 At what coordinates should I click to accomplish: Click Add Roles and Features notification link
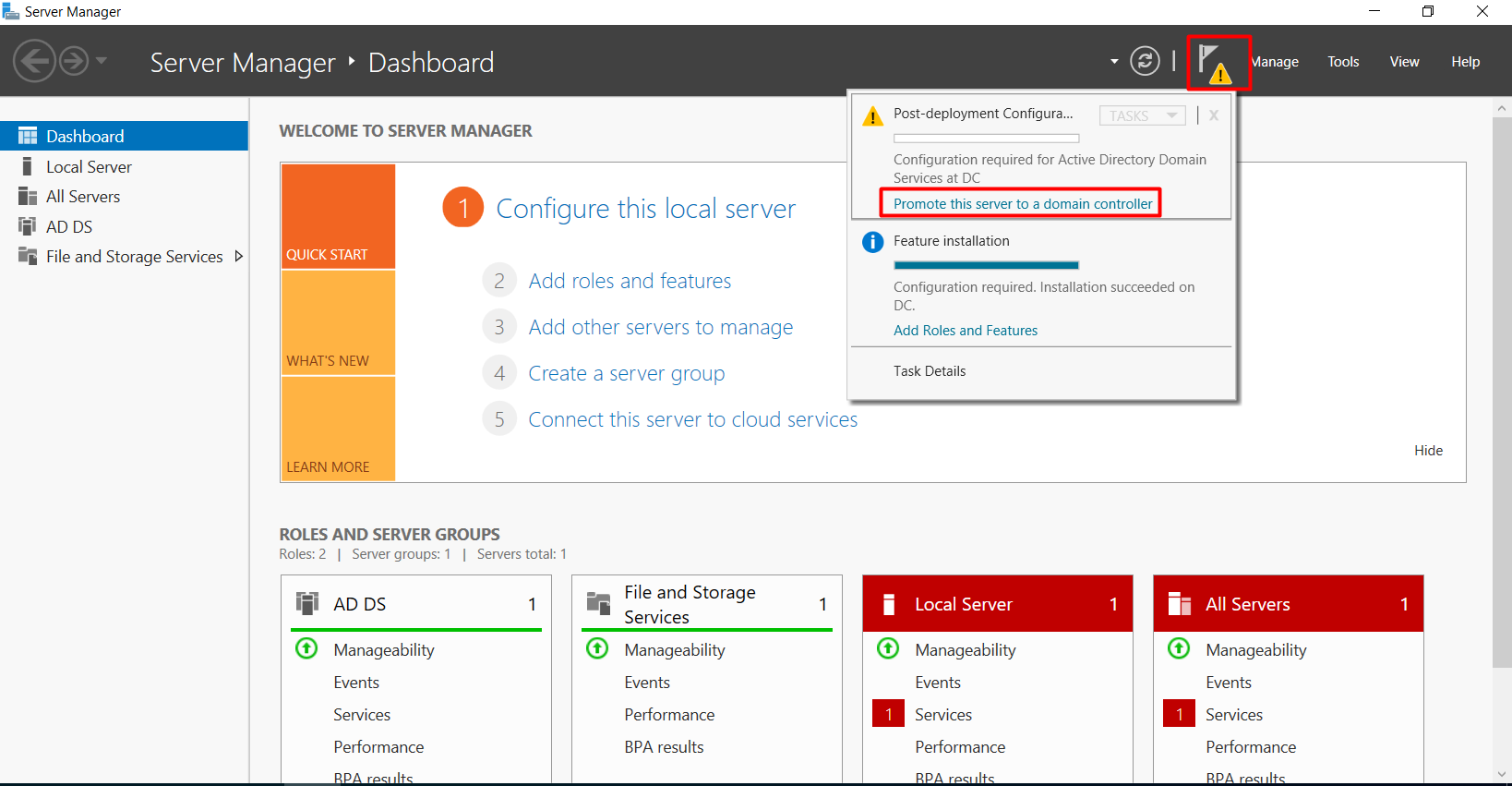coord(965,331)
